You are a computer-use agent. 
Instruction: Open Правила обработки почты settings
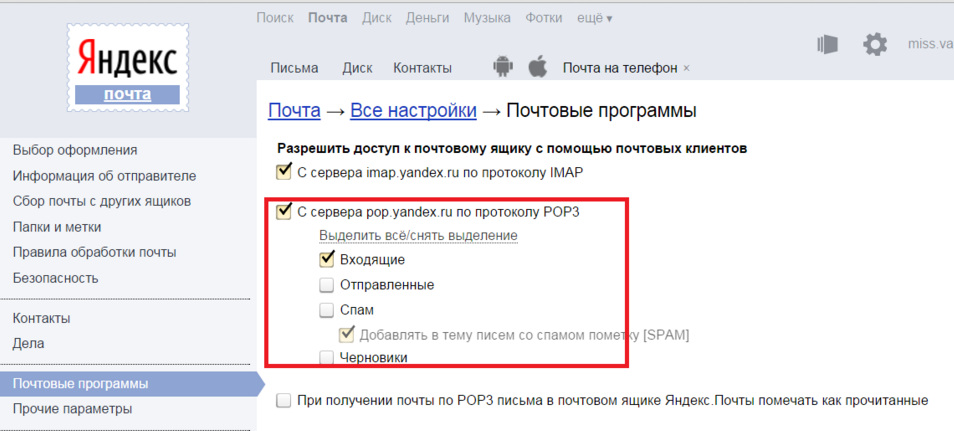95,252
